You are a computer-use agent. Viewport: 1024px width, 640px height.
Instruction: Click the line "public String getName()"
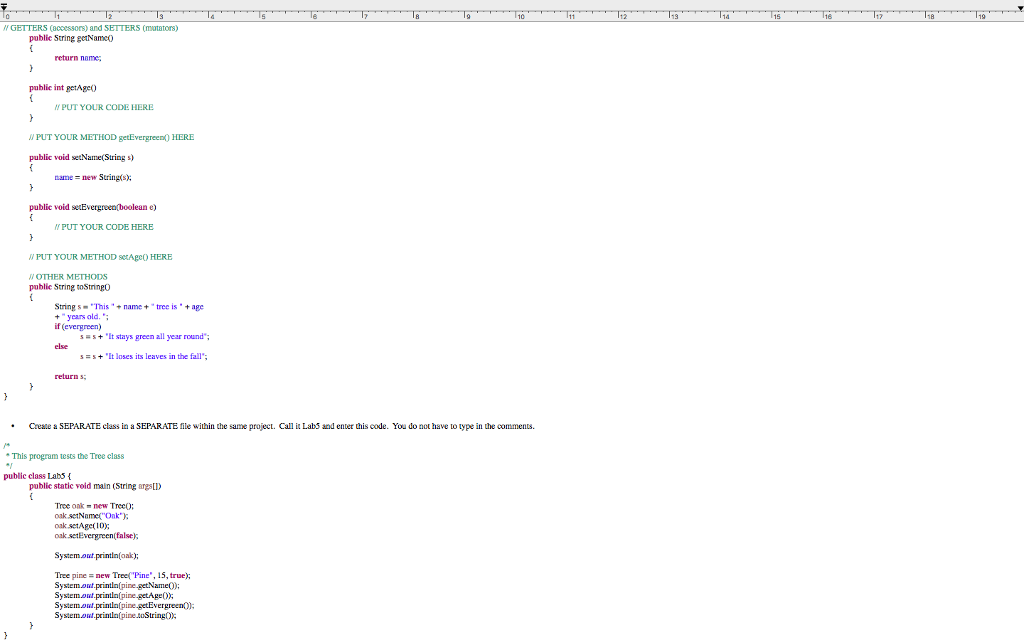click(x=71, y=38)
